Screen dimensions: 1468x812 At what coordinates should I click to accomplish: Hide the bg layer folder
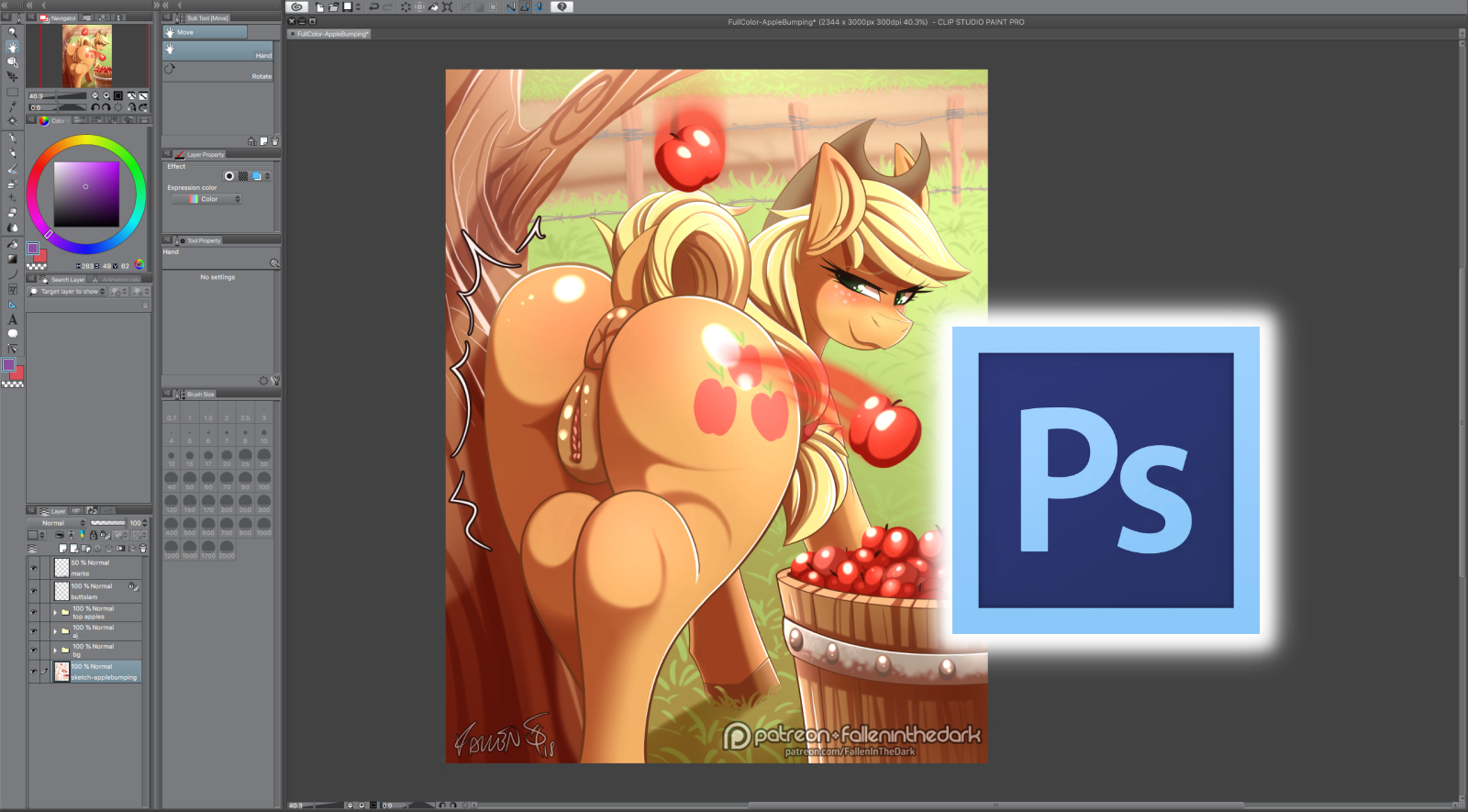pyautogui.click(x=34, y=650)
